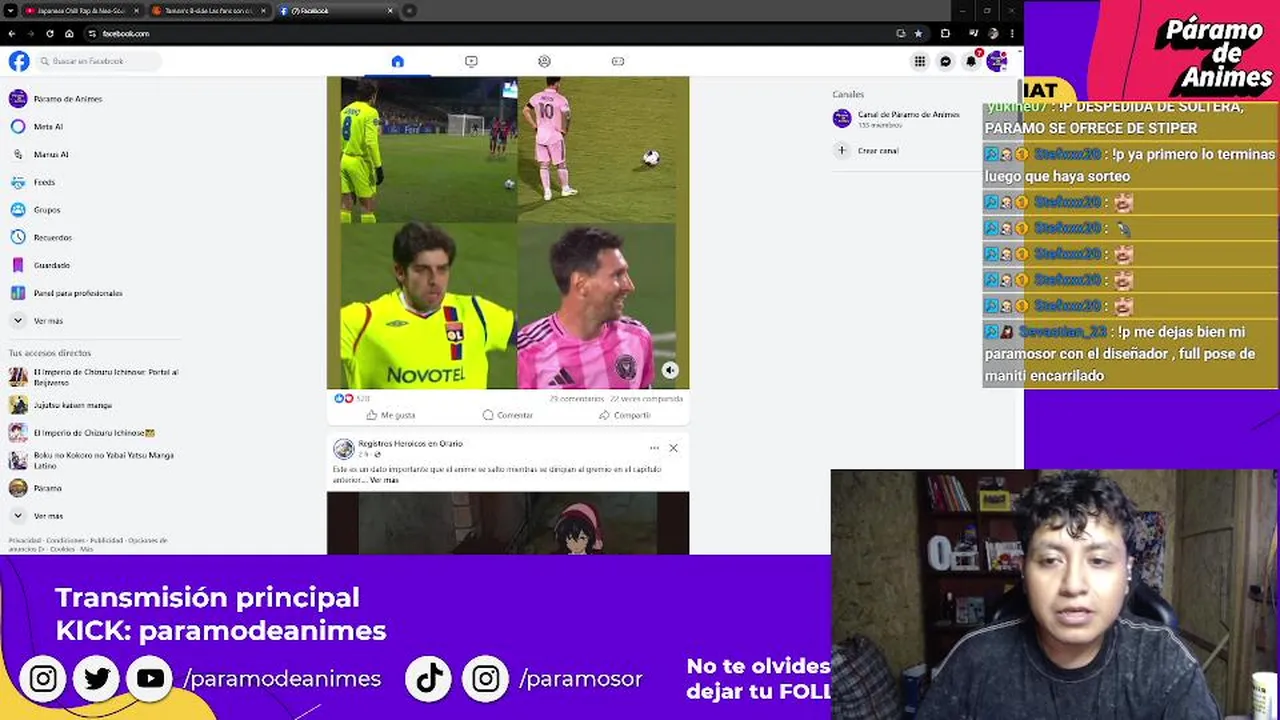Viewport: 1280px width, 720px height.
Task: Open the Gaming icon in top navigation
Action: pos(618,61)
